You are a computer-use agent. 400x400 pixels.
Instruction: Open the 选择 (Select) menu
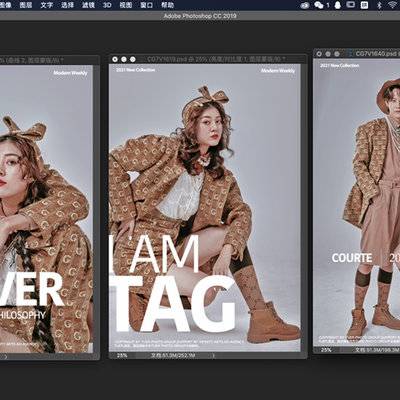67,5
